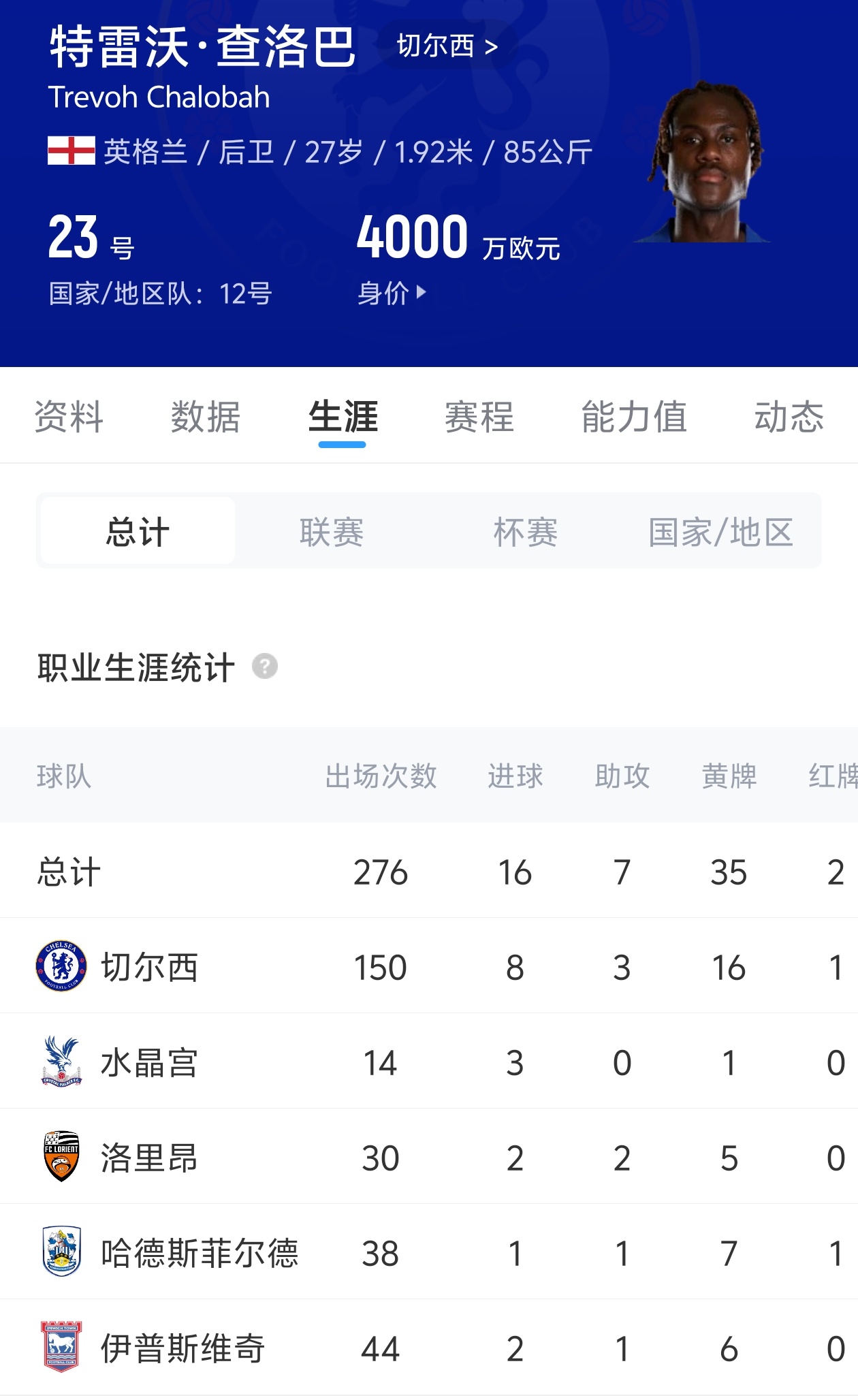The image size is (858, 1400).
Task: Click the Crystal Palace eagle crest
Action: click(x=61, y=1061)
